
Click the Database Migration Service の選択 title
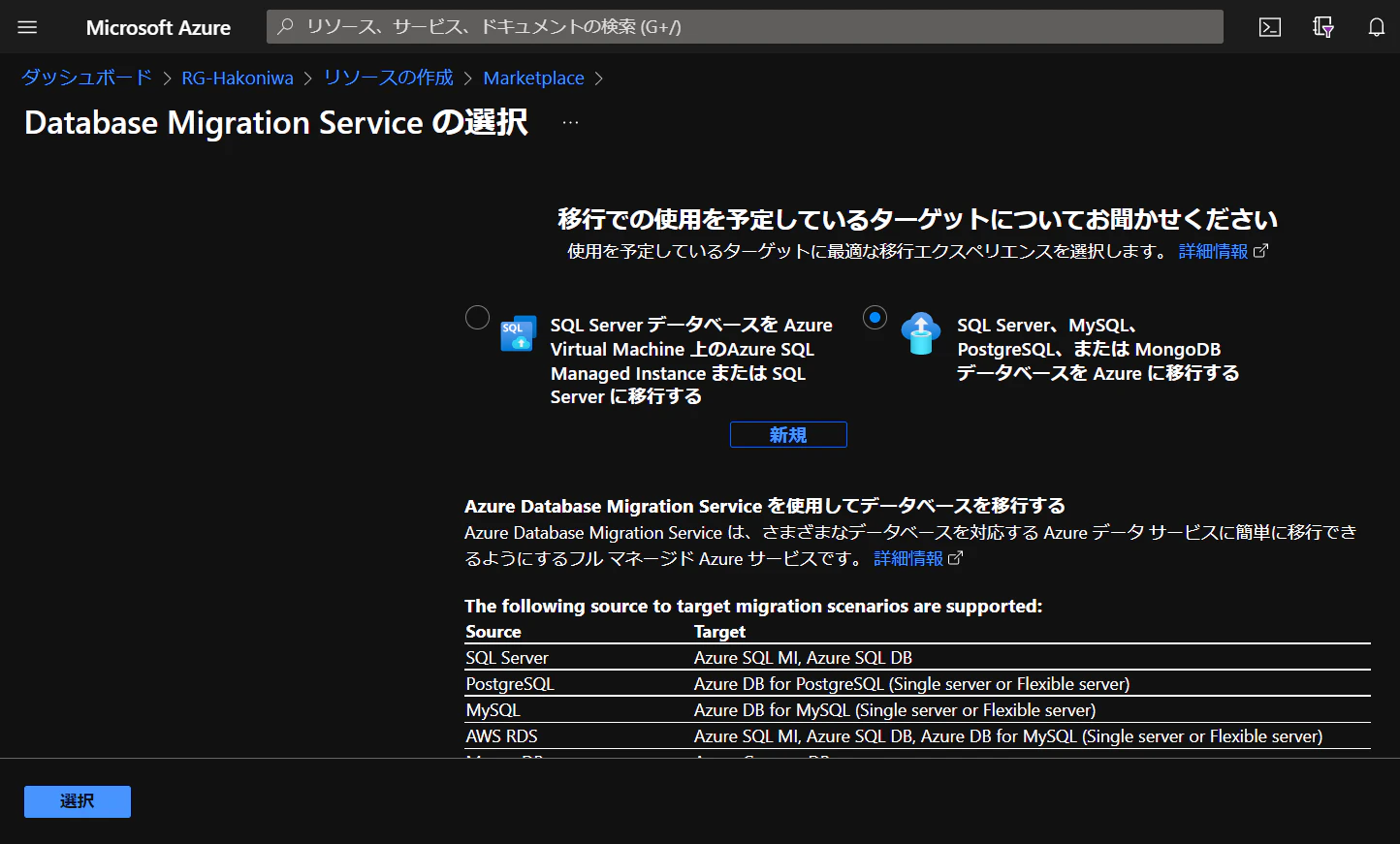point(276,123)
